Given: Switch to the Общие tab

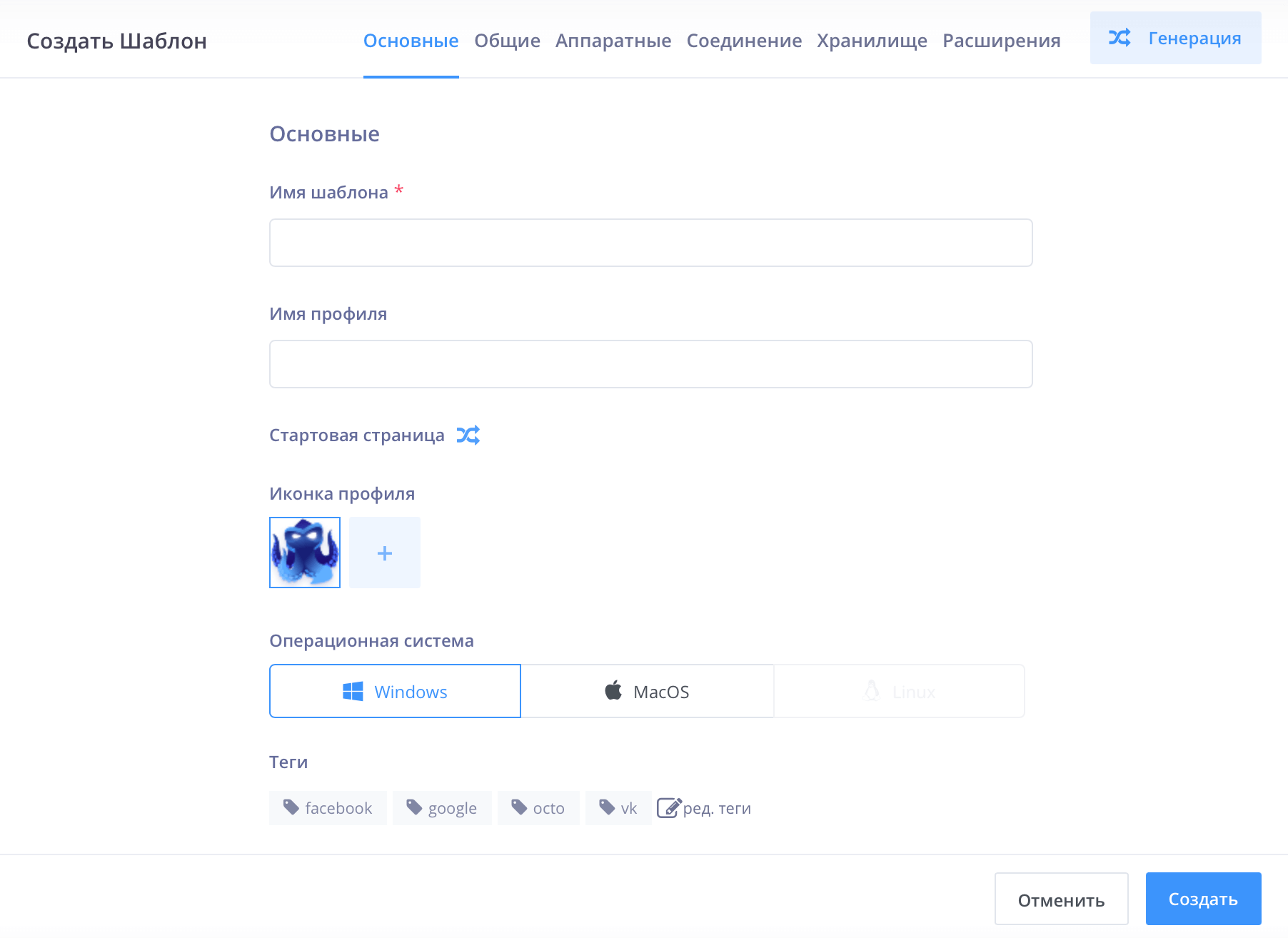Looking at the screenshot, I should point(506,41).
